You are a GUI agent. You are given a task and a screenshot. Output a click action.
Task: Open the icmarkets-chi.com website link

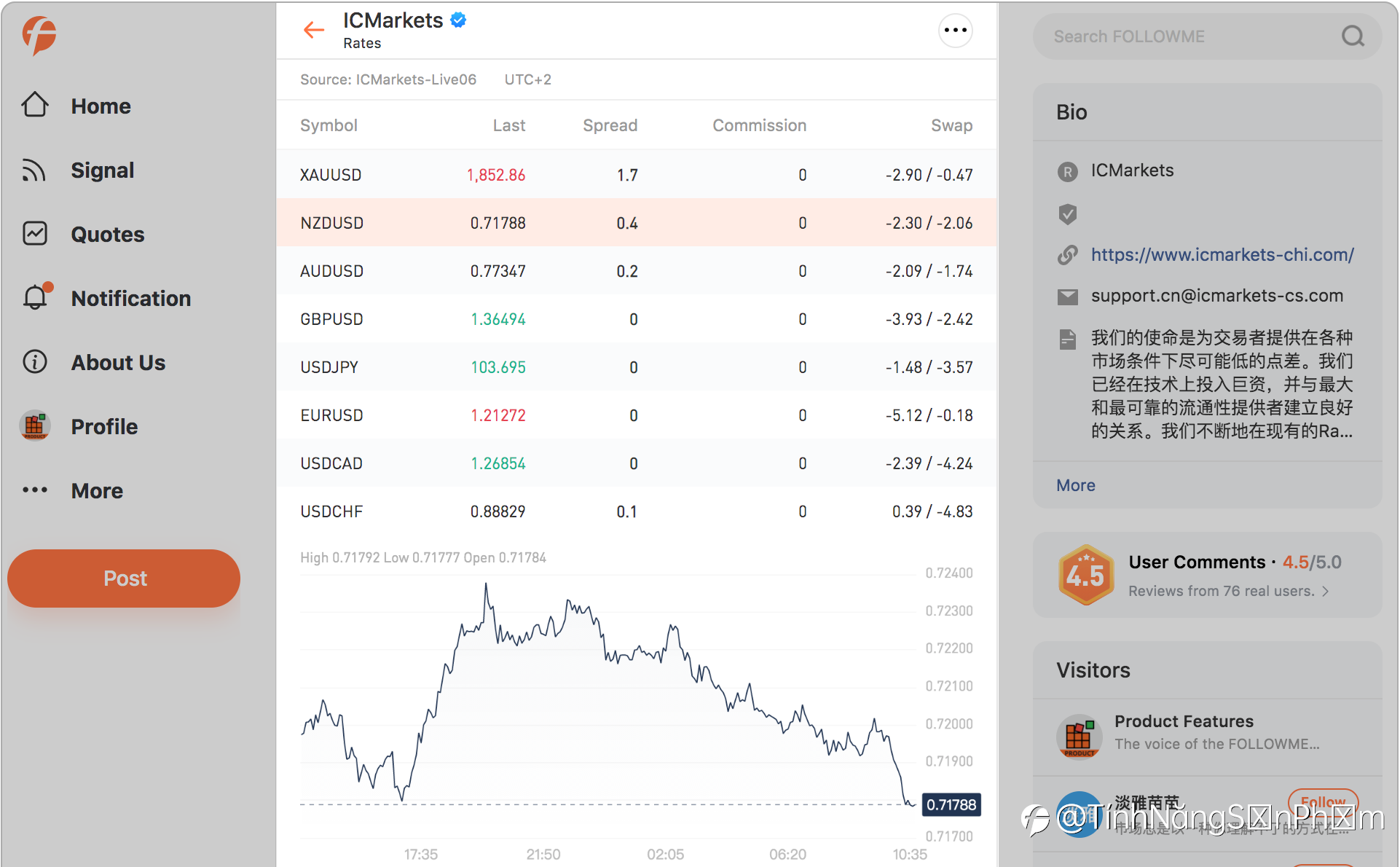[x=1222, y=255]
